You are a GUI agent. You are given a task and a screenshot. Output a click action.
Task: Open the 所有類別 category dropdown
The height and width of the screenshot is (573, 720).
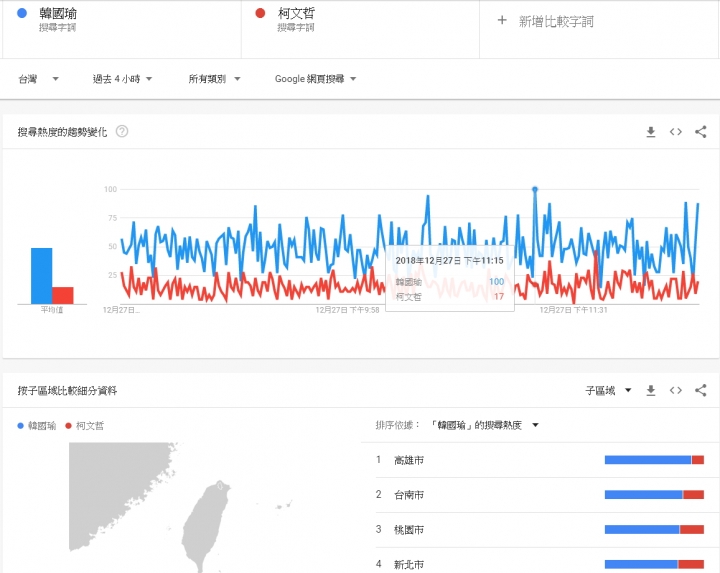[214, 79]
